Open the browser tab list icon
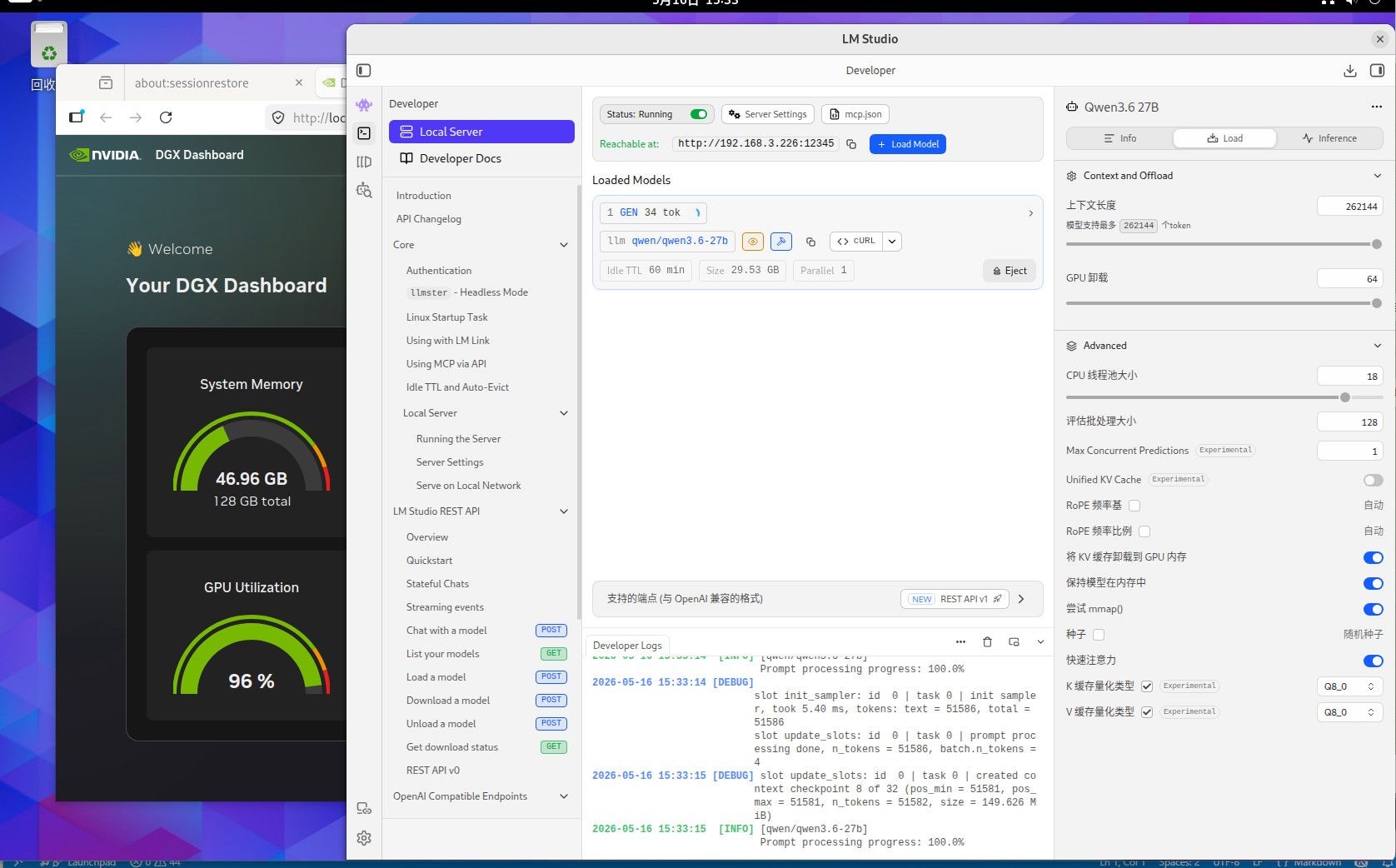Viewport: 1396px width, 868px height. pyautogui.click(x=105, y=82)
